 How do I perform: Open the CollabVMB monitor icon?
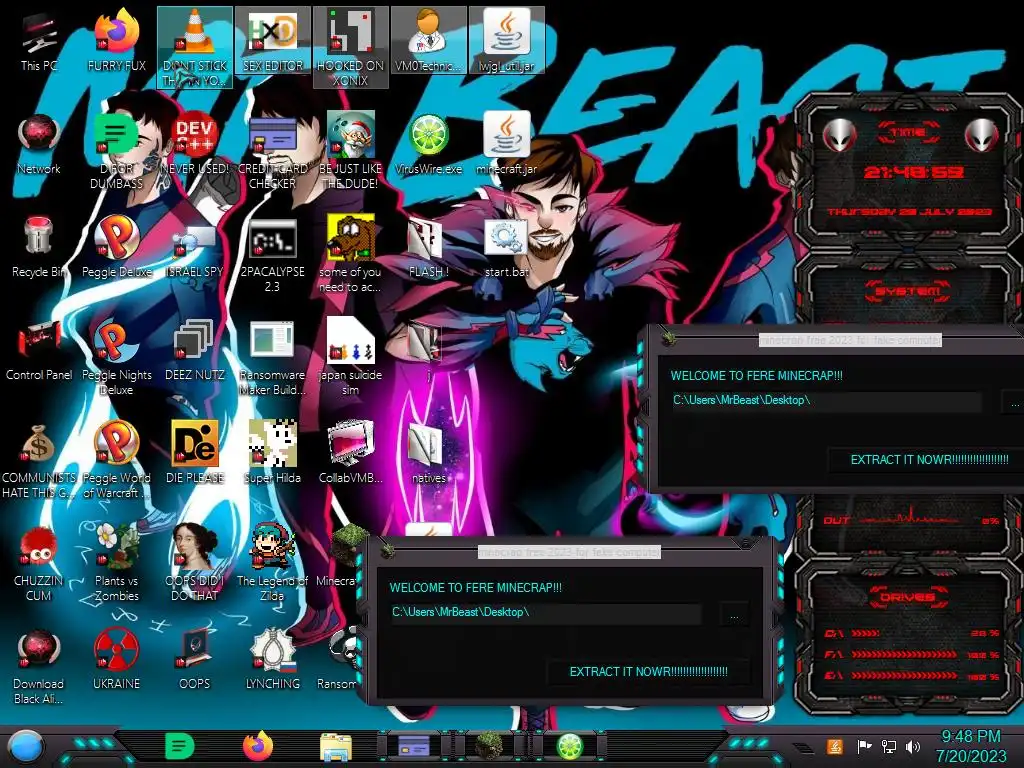click(351, 452)
